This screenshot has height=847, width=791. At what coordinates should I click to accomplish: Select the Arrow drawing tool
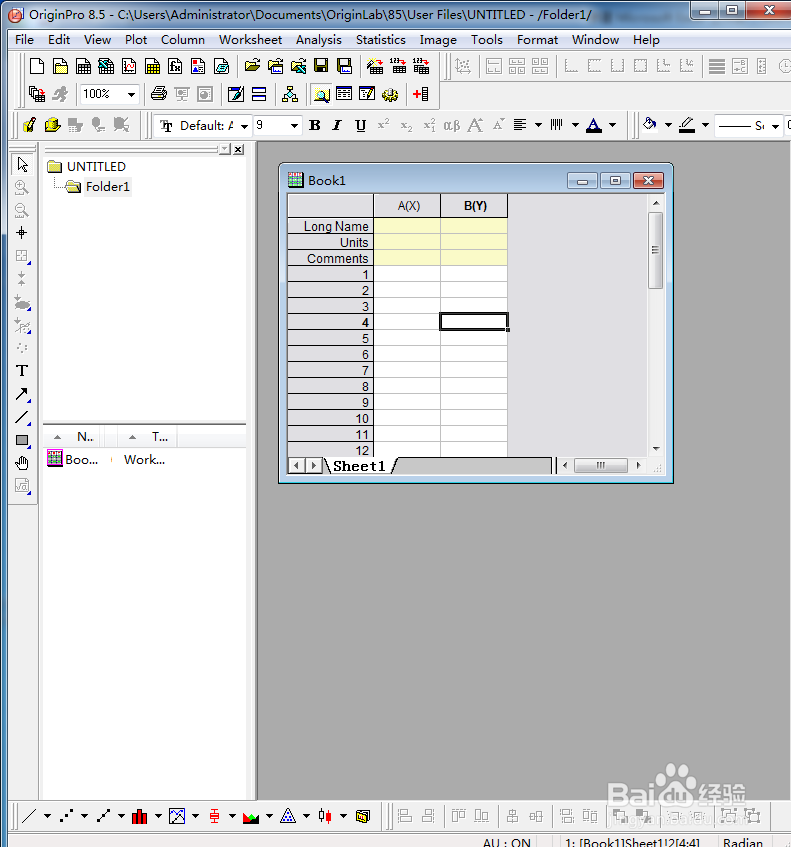(x=22, y=394)
